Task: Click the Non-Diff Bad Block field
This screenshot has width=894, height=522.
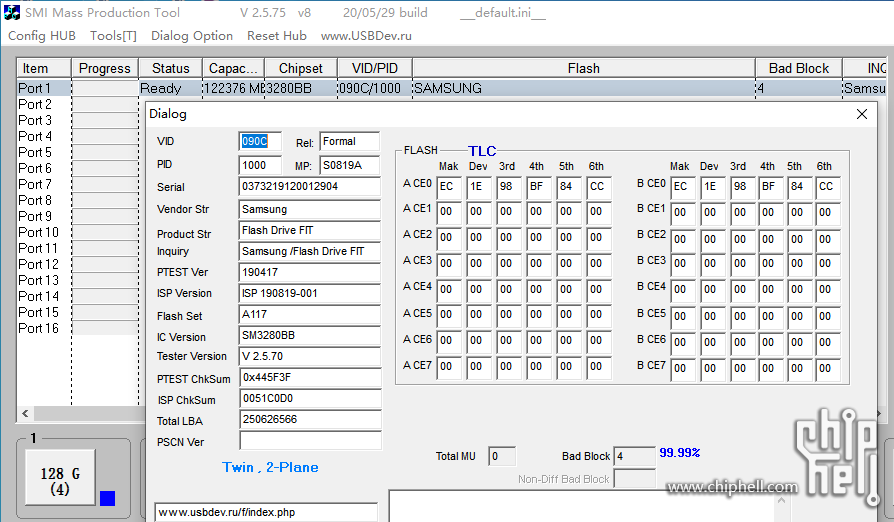Action: (634, 479)
